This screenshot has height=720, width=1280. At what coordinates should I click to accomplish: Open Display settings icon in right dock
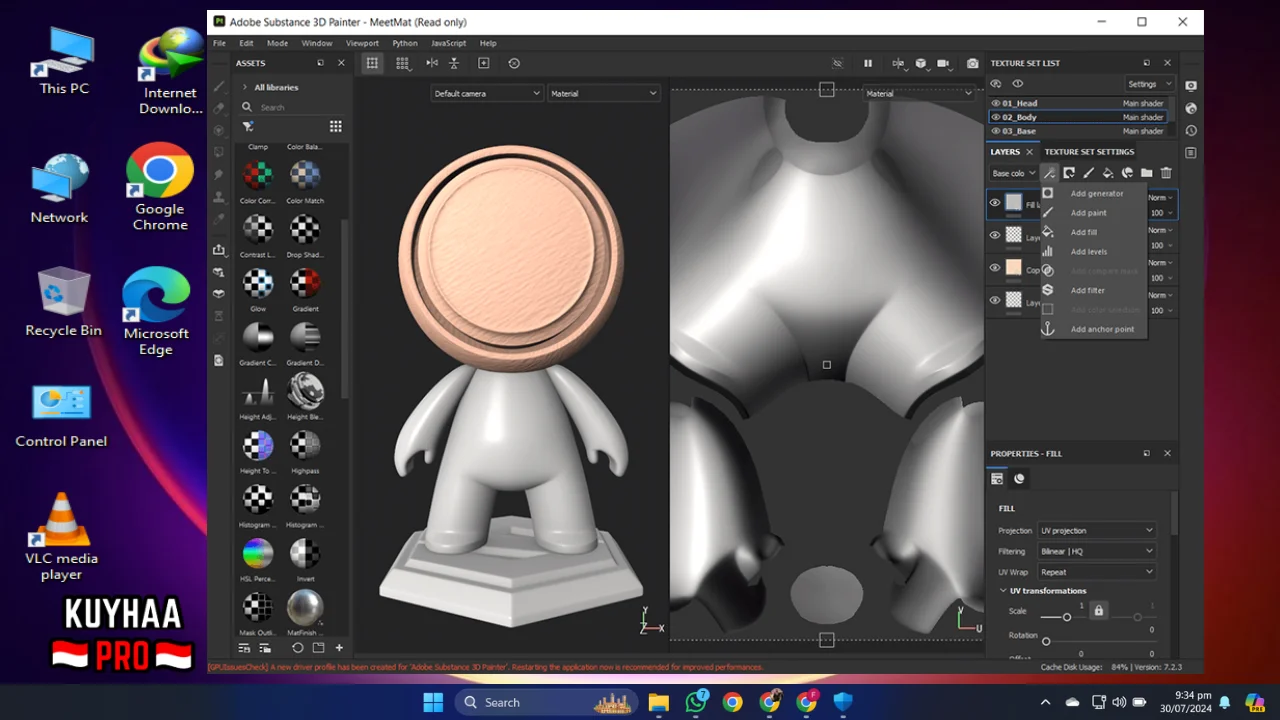pos(1191,86)
